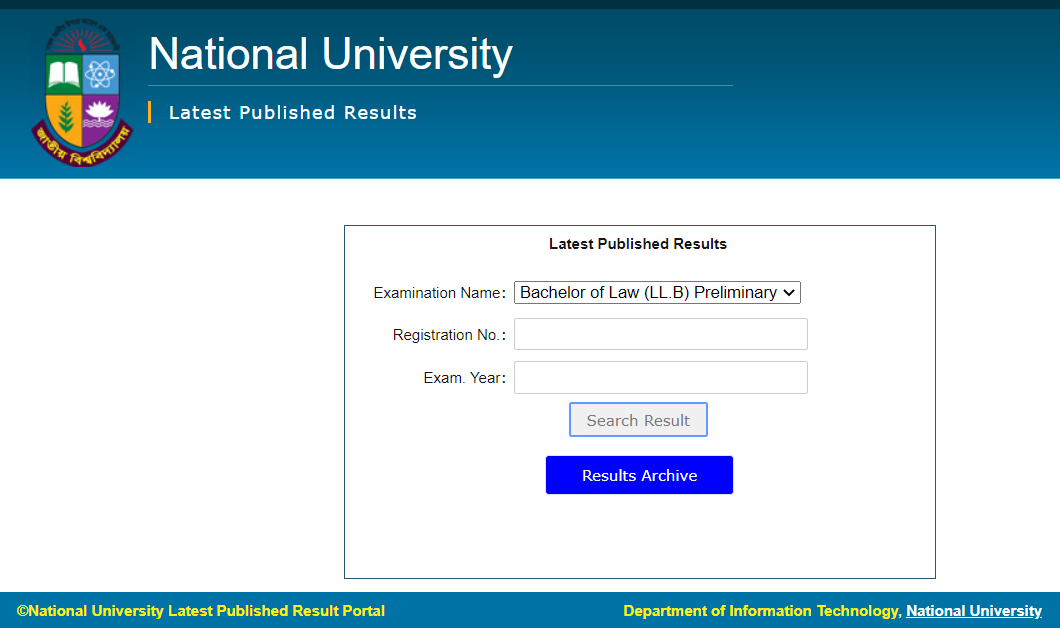Image resolution: width=1060 pixels, height=628 pixels.
Task: Click the bold "Latest Published Results" form heading
Action: 637,244
